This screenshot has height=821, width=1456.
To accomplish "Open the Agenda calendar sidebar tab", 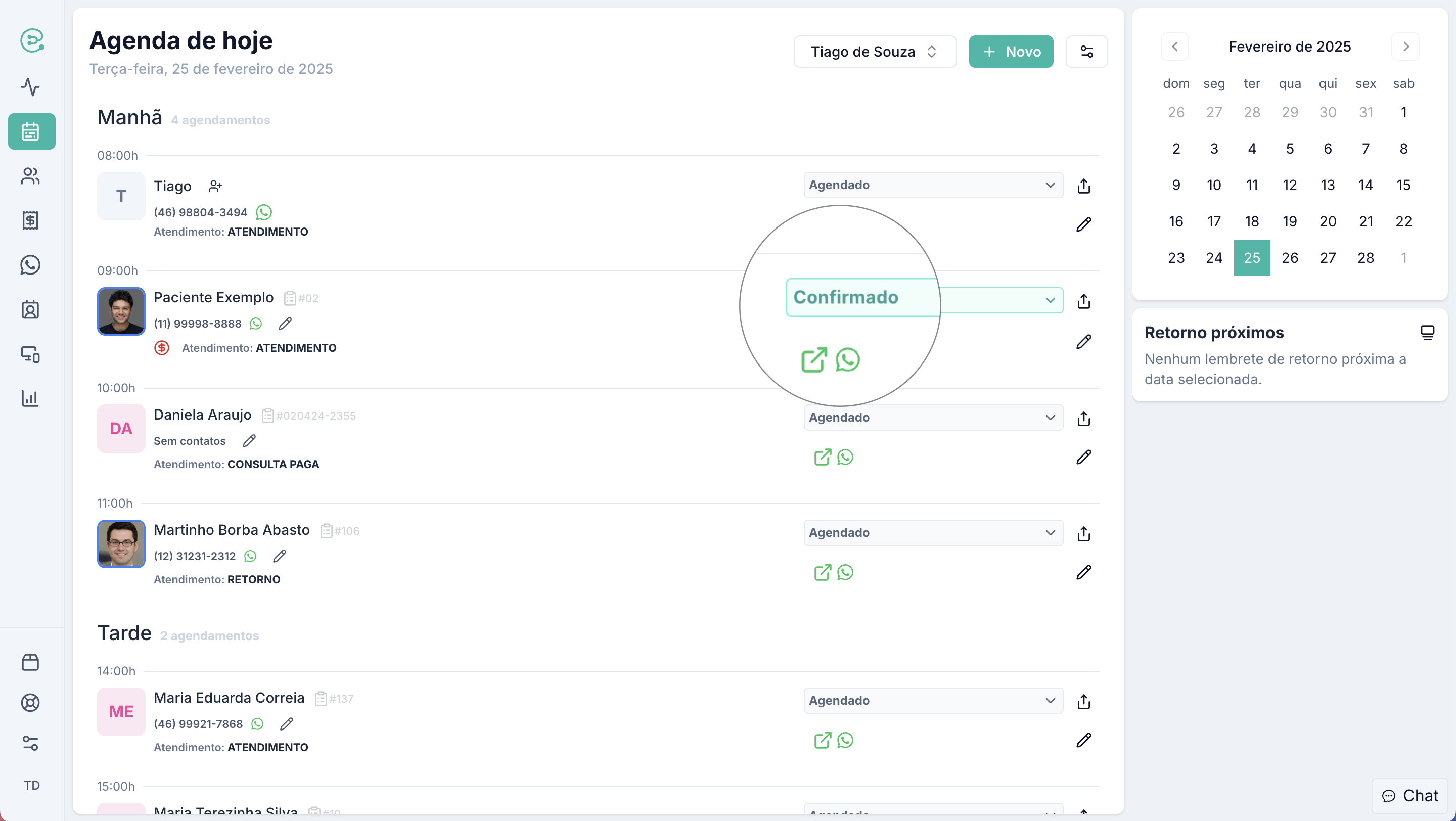I will tap(32, 131).
